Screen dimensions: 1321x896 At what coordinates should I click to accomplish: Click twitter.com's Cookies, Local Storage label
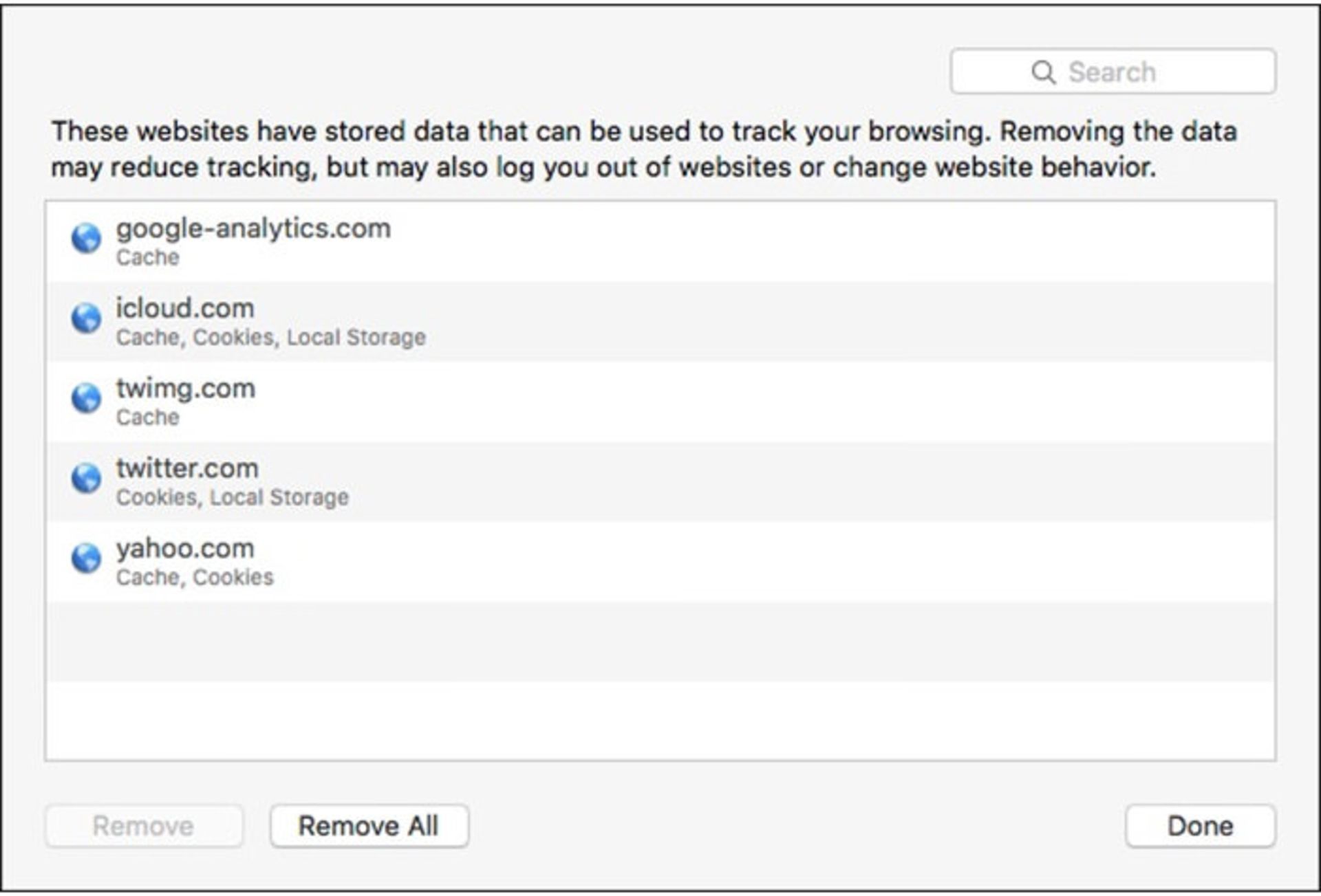pyautogui.click(x=232, y=497)
